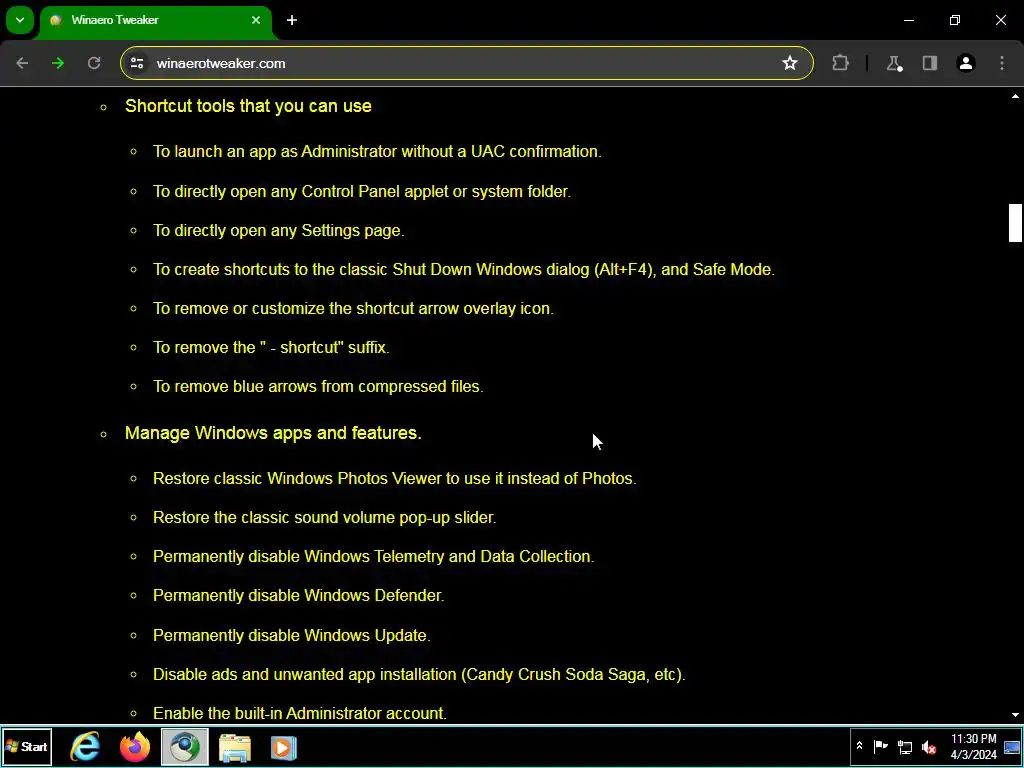
Task: Open Windows Media Player in taskbar
Action: (284, 747)
